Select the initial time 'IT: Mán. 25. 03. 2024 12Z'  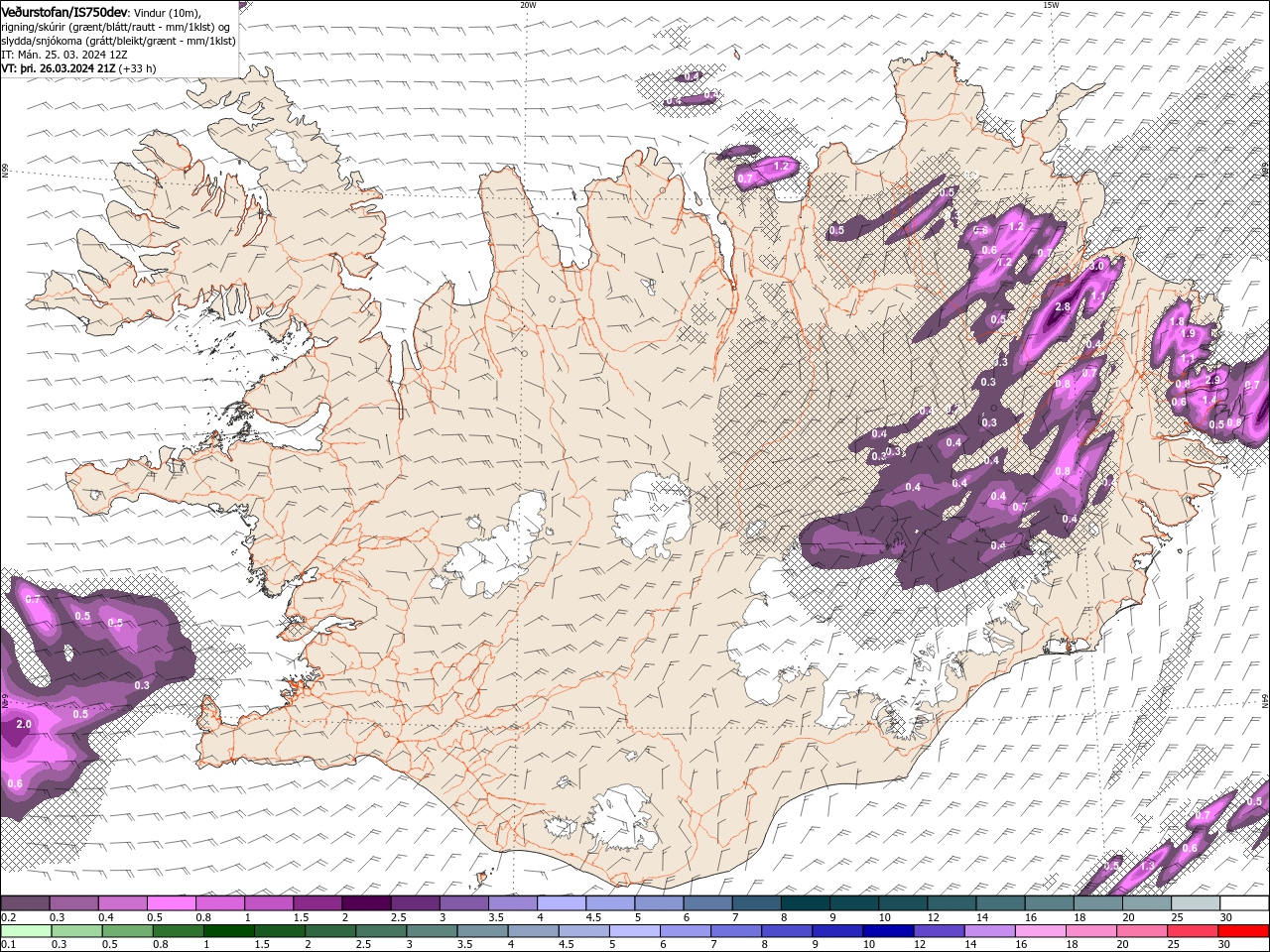(63, 55)
